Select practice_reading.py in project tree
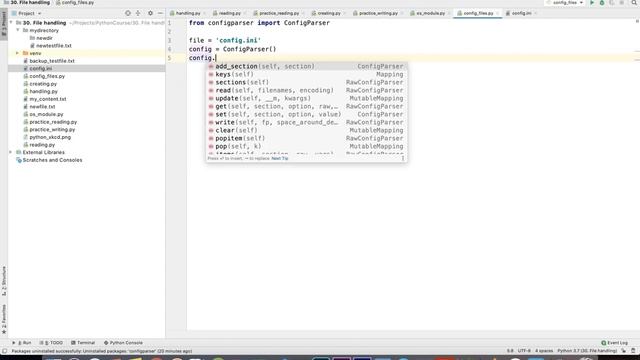640x360 pixels. tap(53, 122)
